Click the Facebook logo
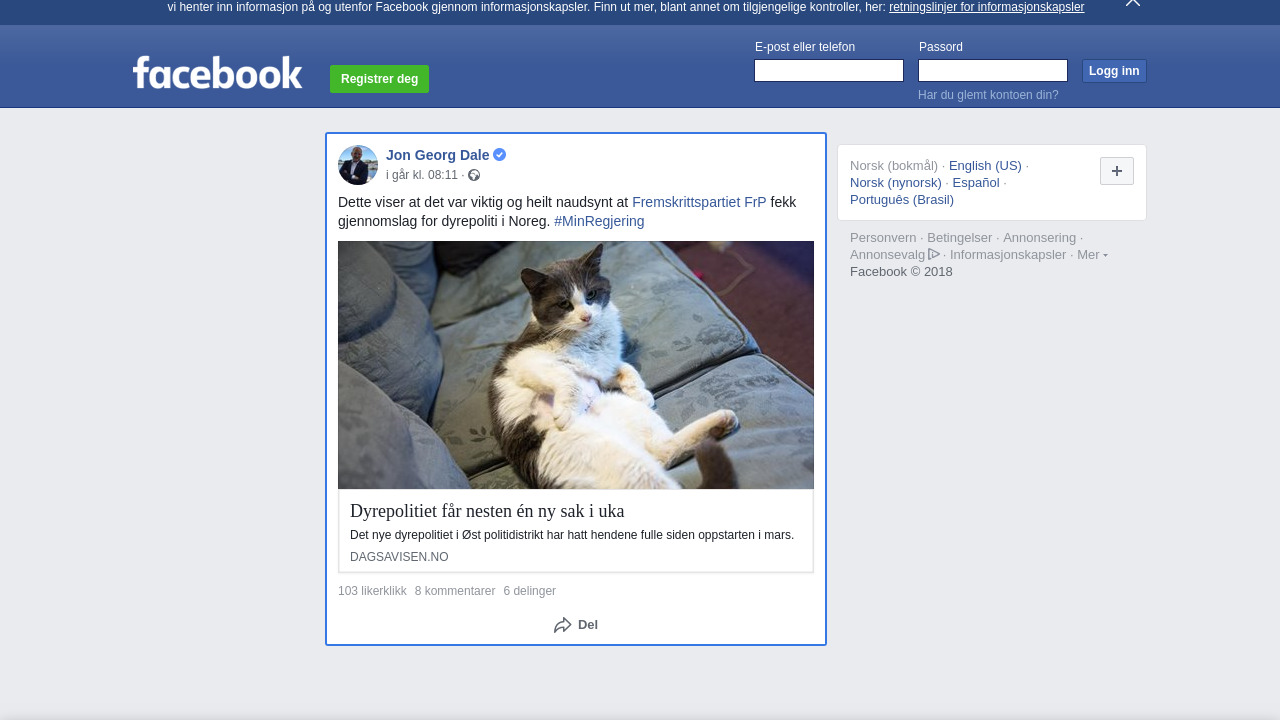1280x720 pixels. click(217, 72)
